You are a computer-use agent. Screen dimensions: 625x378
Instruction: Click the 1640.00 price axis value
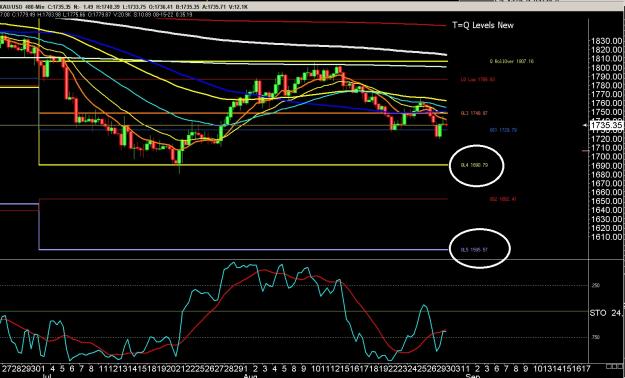click(606, 210)
